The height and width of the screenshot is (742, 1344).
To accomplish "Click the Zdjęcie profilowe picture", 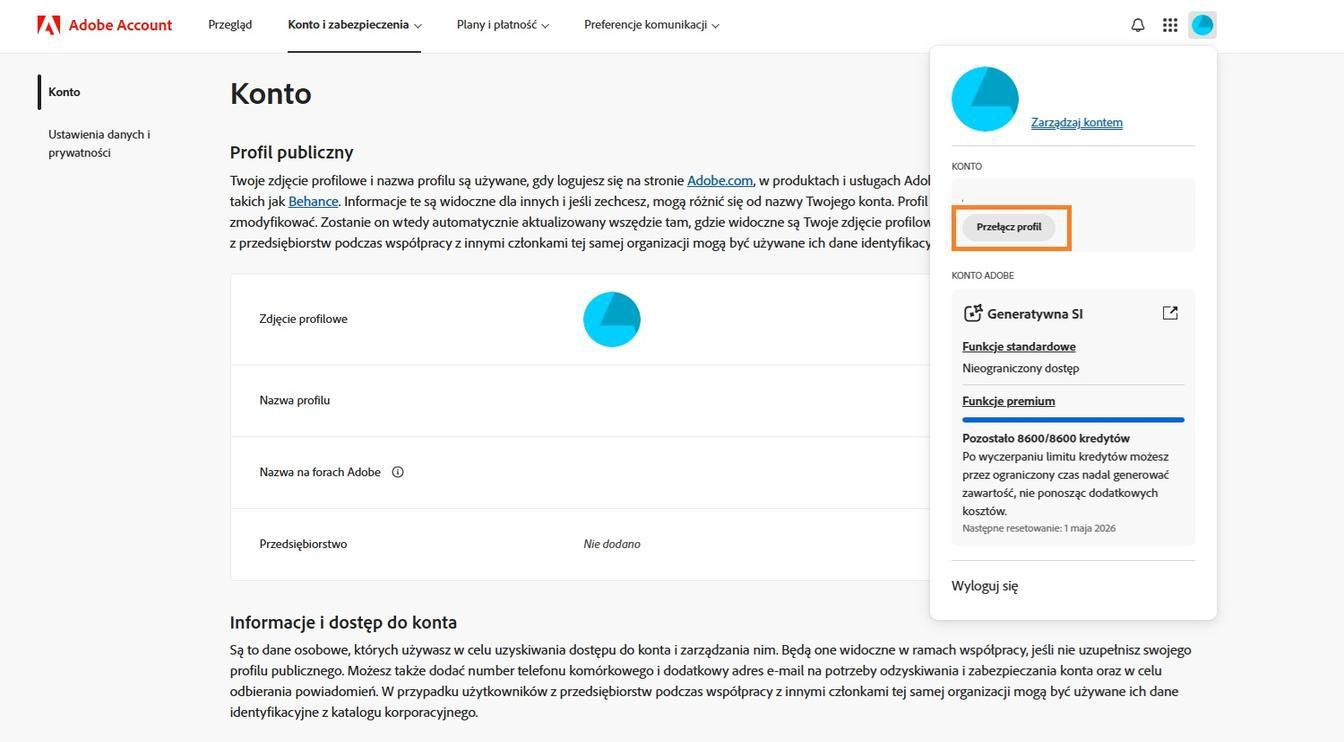I will coord(612,319).
